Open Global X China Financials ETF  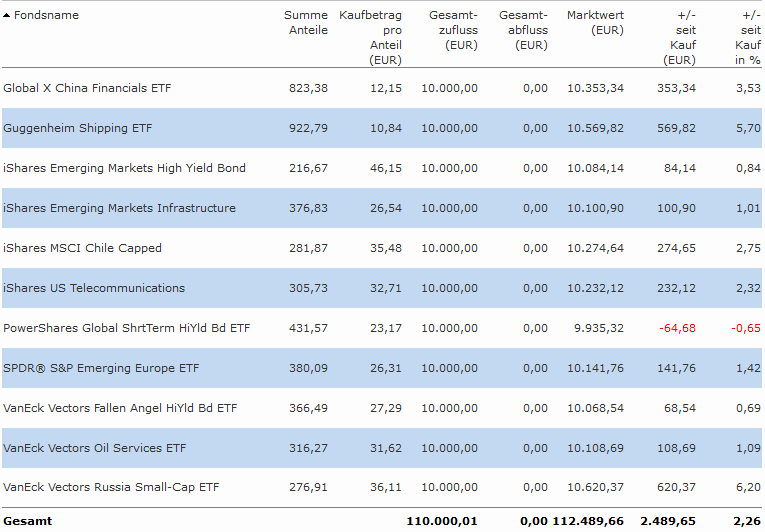pos(87,88)
